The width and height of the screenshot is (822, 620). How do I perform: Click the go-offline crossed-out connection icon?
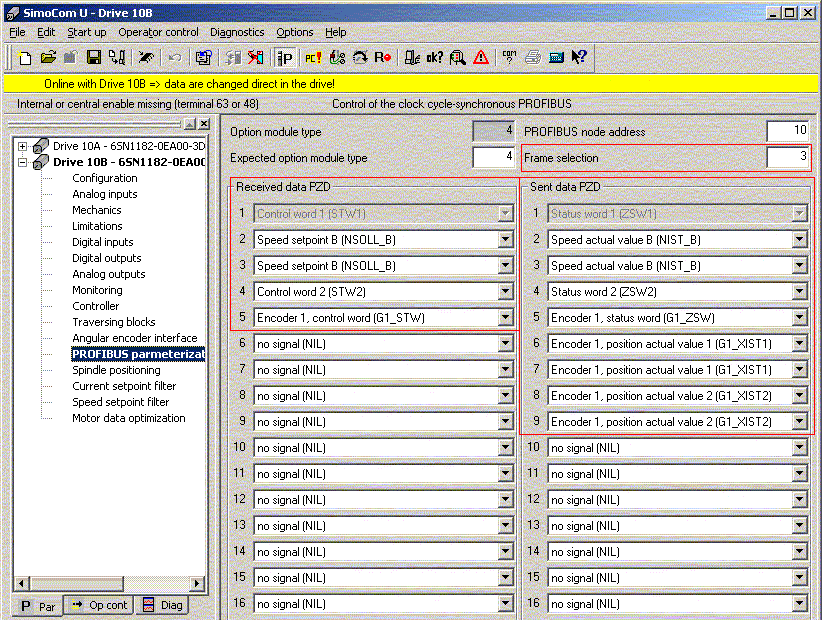point(256,57)
